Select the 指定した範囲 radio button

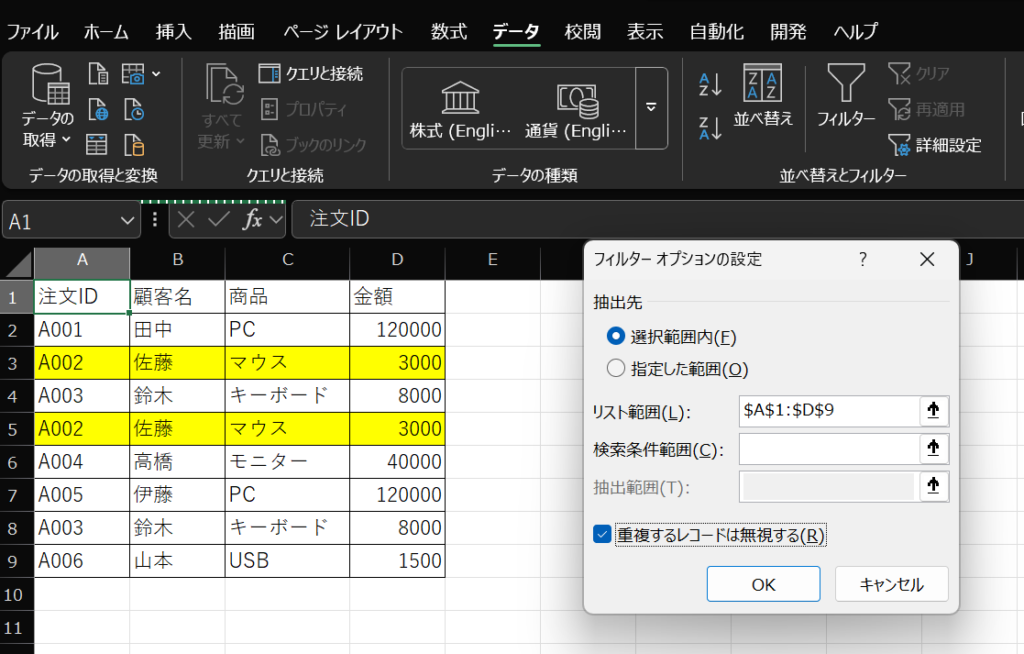pyautogui.click(x=616, y=368)
